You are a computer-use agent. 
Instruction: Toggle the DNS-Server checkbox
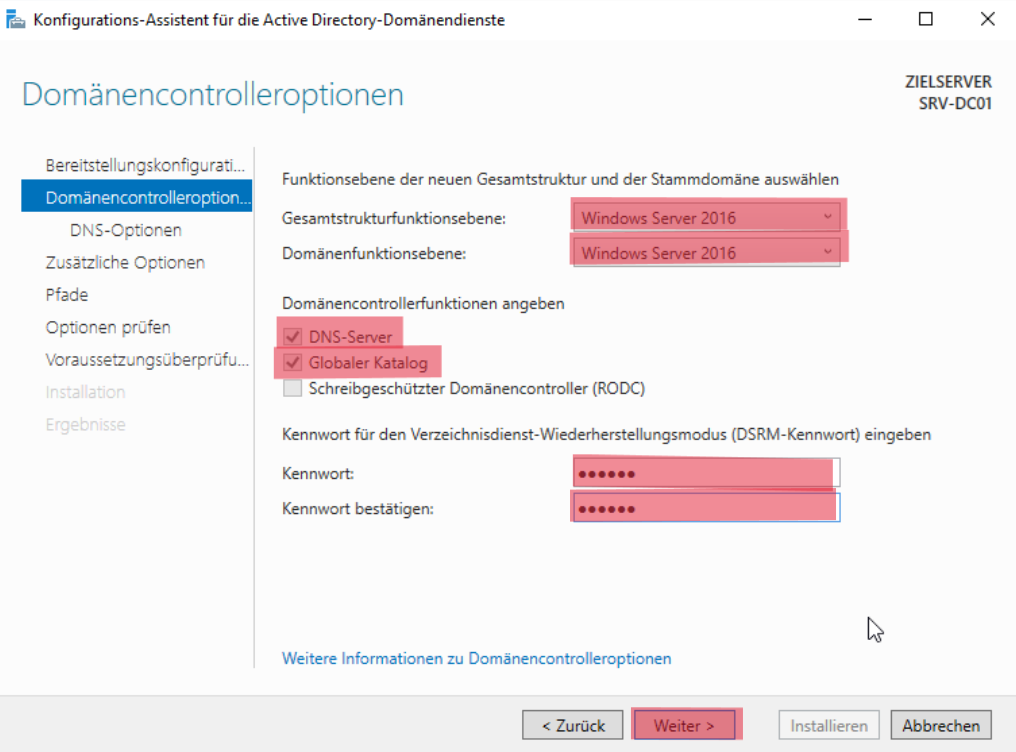[293, 337]
